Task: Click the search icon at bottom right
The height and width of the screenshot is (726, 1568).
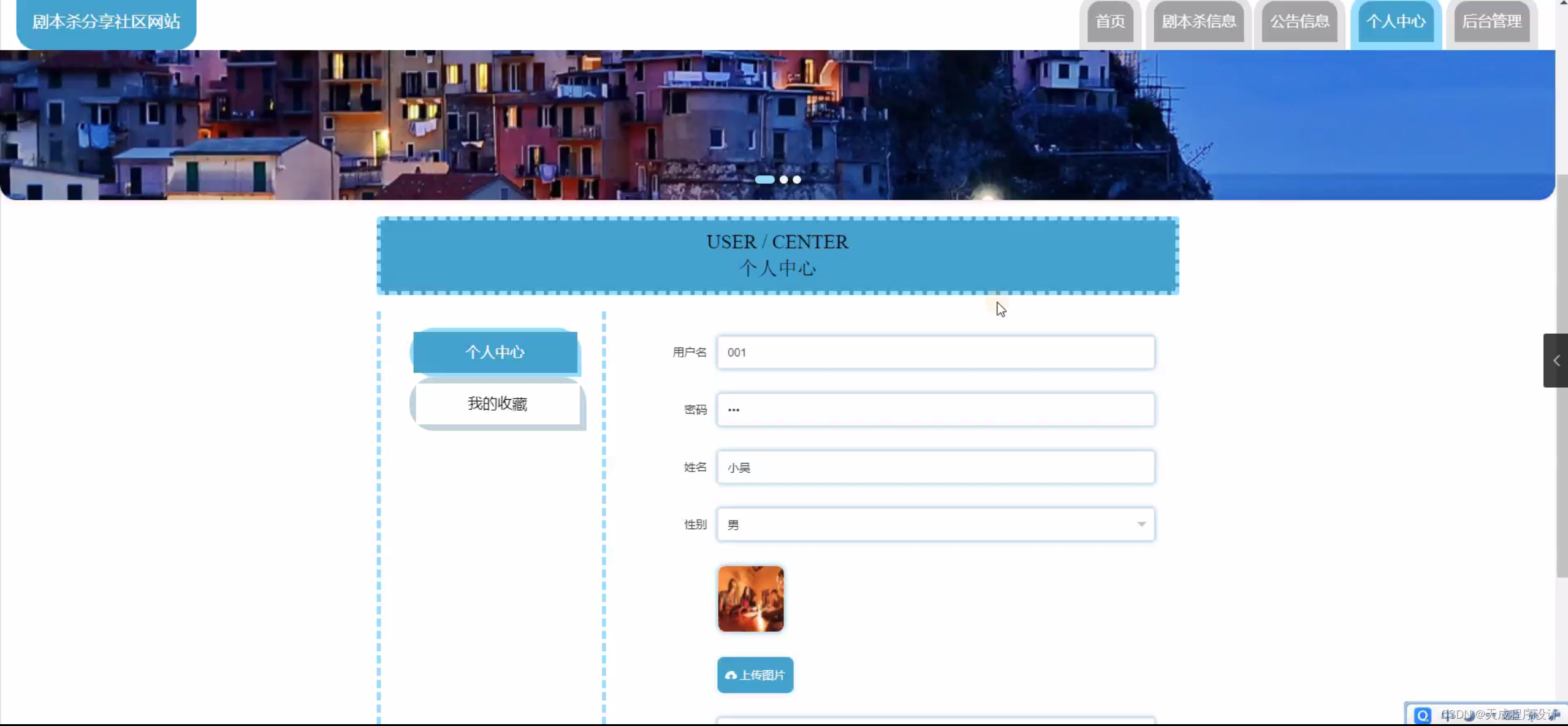Action: click(x=1422, y=715)
